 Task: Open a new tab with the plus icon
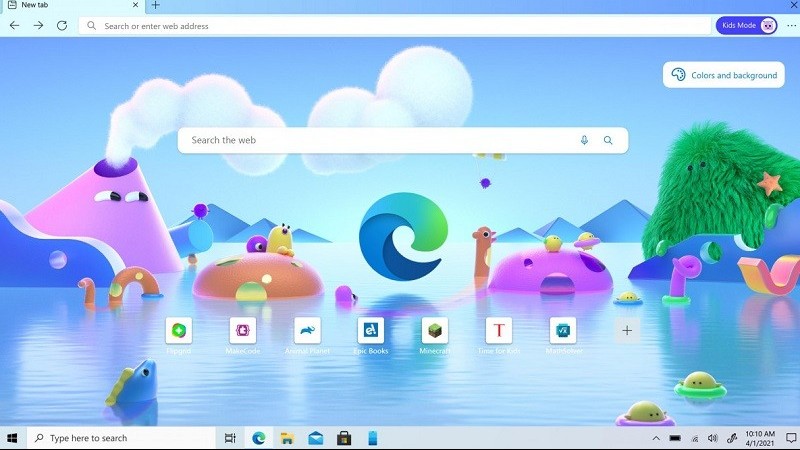tap(156, 5)
